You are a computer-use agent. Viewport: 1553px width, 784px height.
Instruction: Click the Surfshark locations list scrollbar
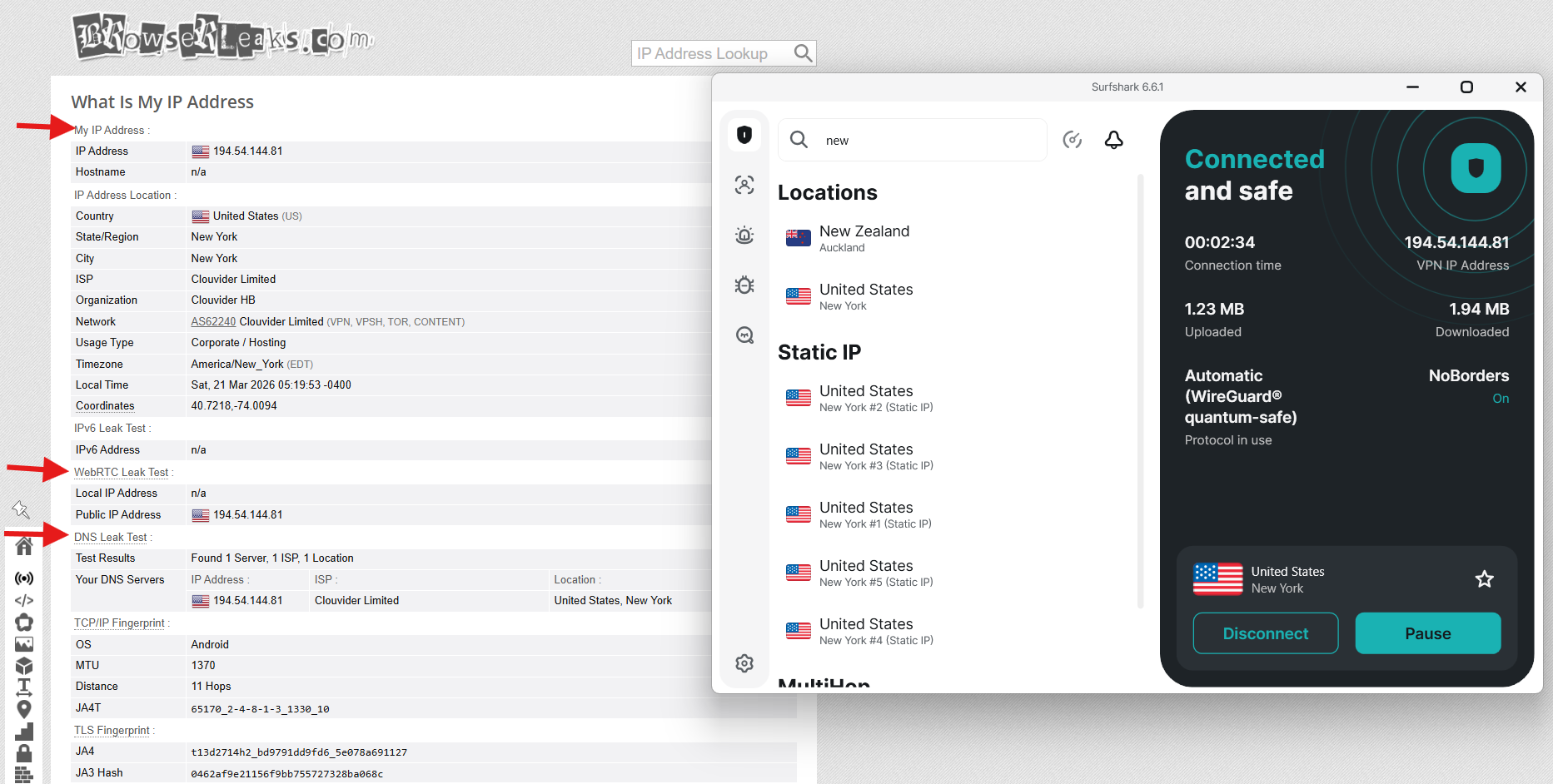coord(1140,391)
